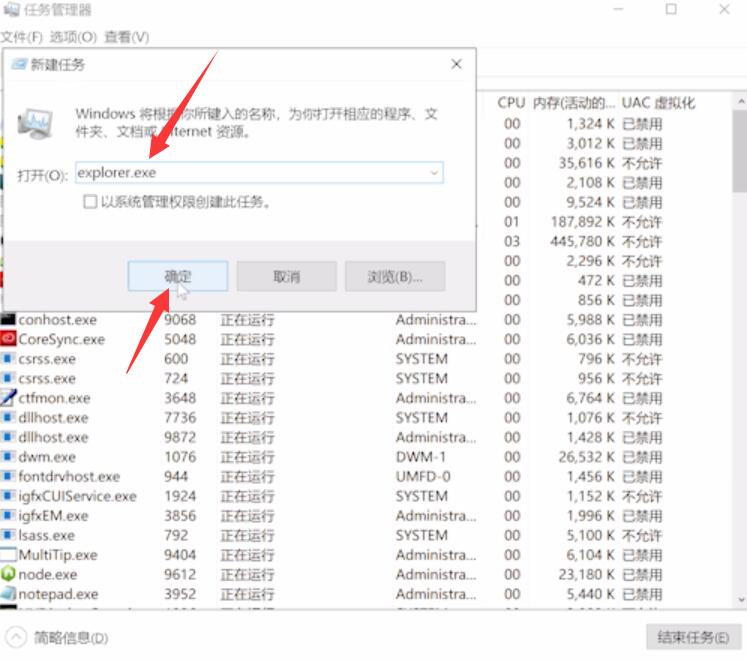747x660 pixels.
Task: Click PID 9068 cell
Action: [x=180, y=319]
